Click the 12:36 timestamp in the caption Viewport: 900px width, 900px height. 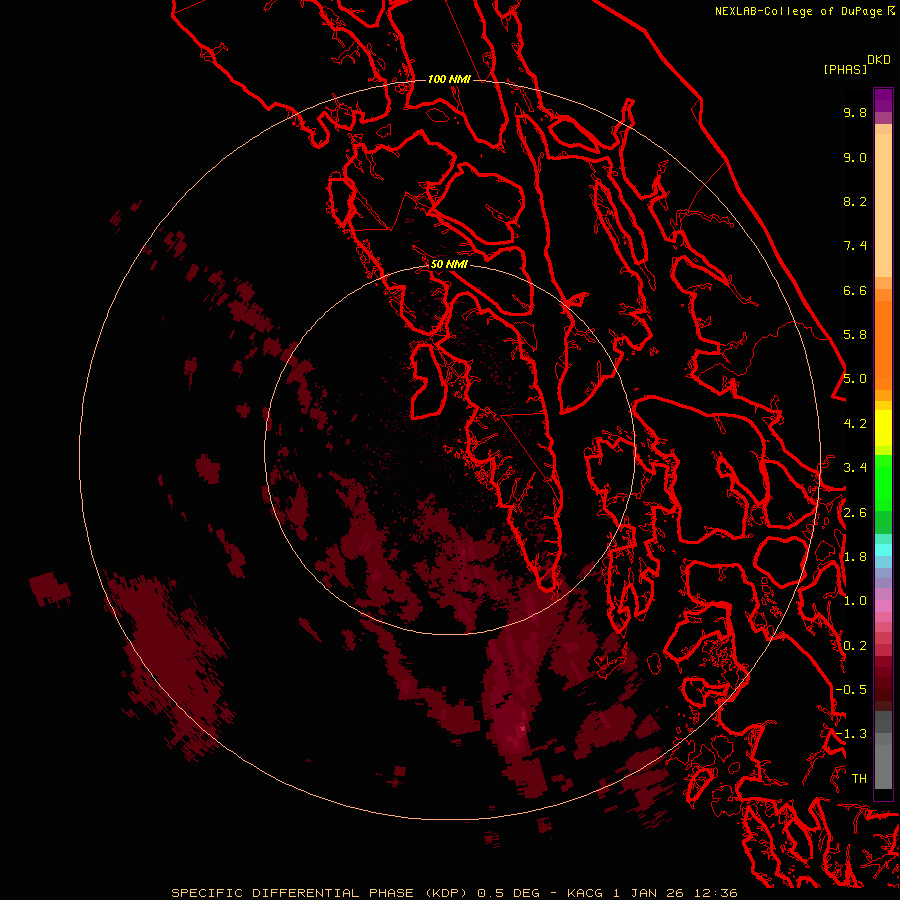pyautogui.click(x=716, y=893)
